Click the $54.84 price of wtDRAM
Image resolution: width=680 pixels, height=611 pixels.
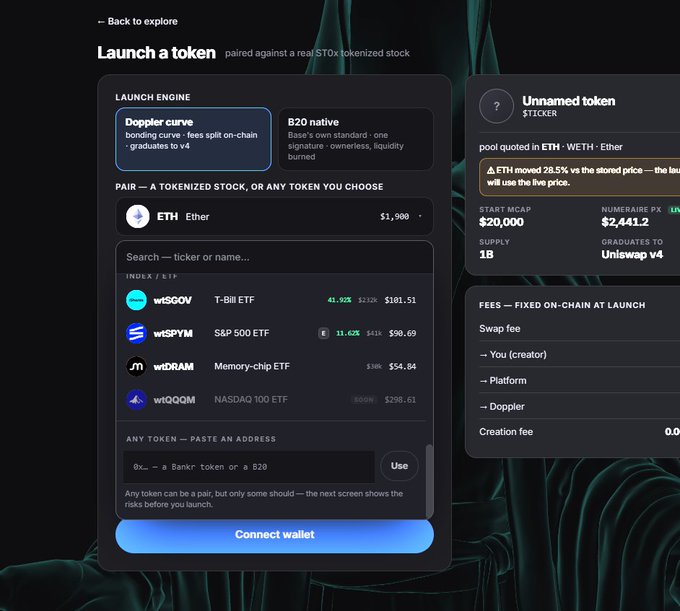pyautogui.click(x=402, y=366)
